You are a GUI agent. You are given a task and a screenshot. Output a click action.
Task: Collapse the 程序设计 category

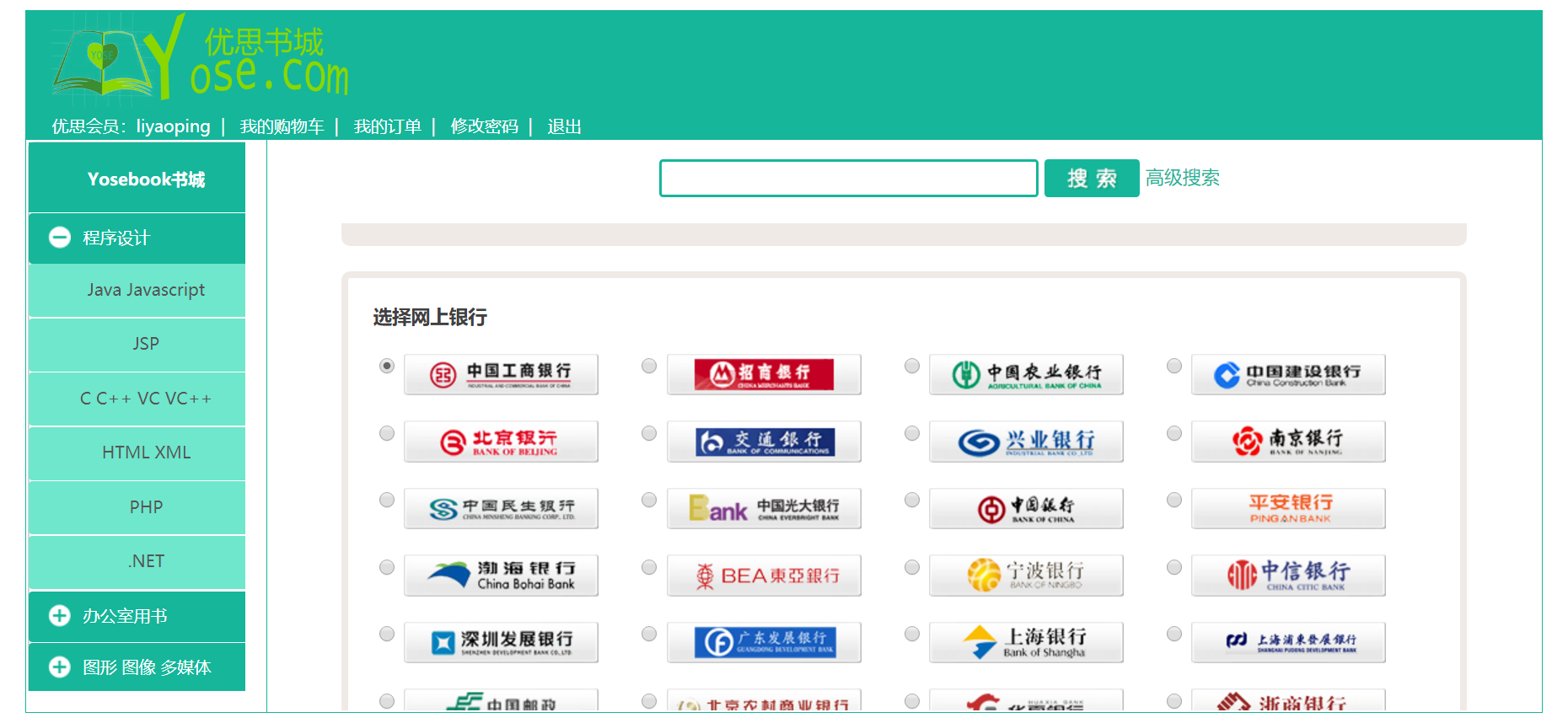[137, 238]
